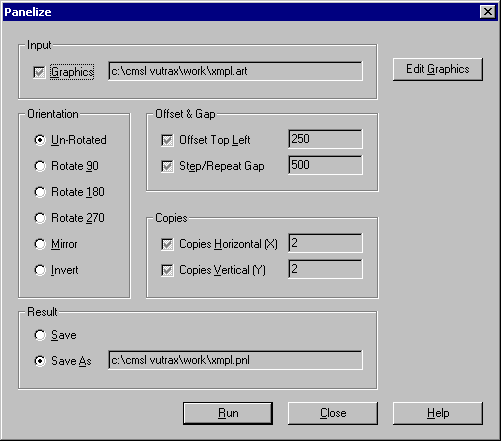Click the input graphics file path field

click(x=236, y=71)
